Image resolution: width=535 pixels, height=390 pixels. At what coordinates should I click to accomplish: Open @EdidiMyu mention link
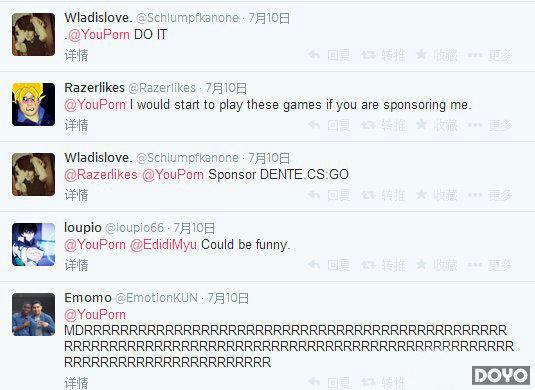(163, 245)
